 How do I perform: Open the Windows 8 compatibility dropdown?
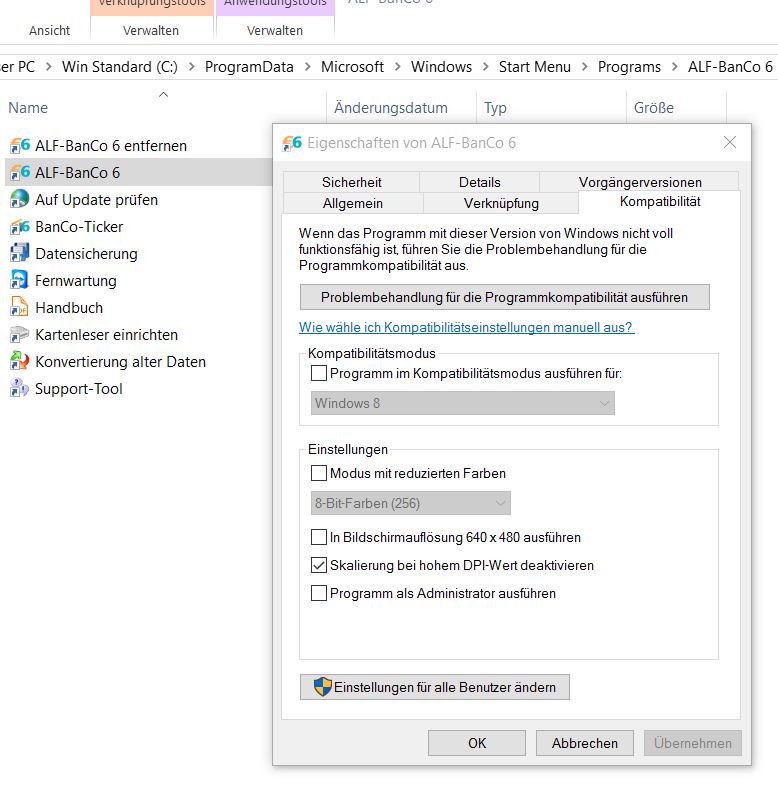pyautogui.click(x=462, y=403)
